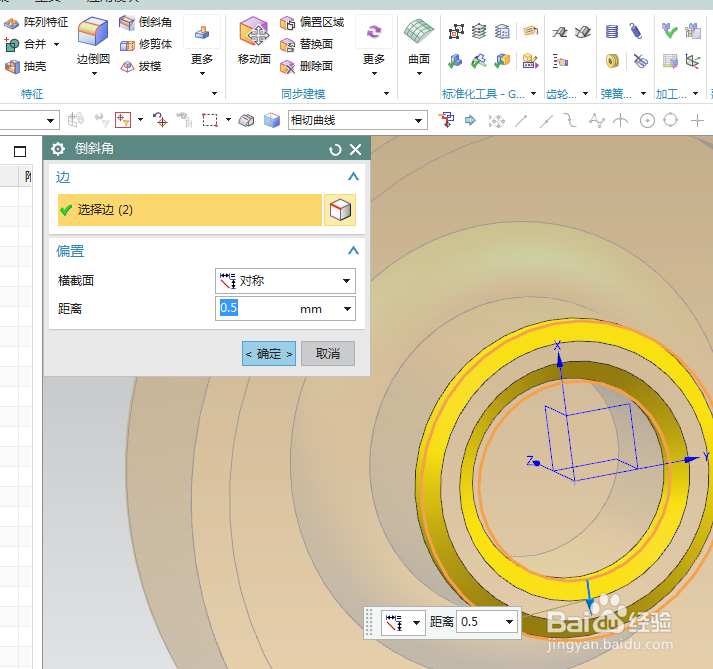Click the arc center snap icon
The image size is (713, 669).
[647, 121]
